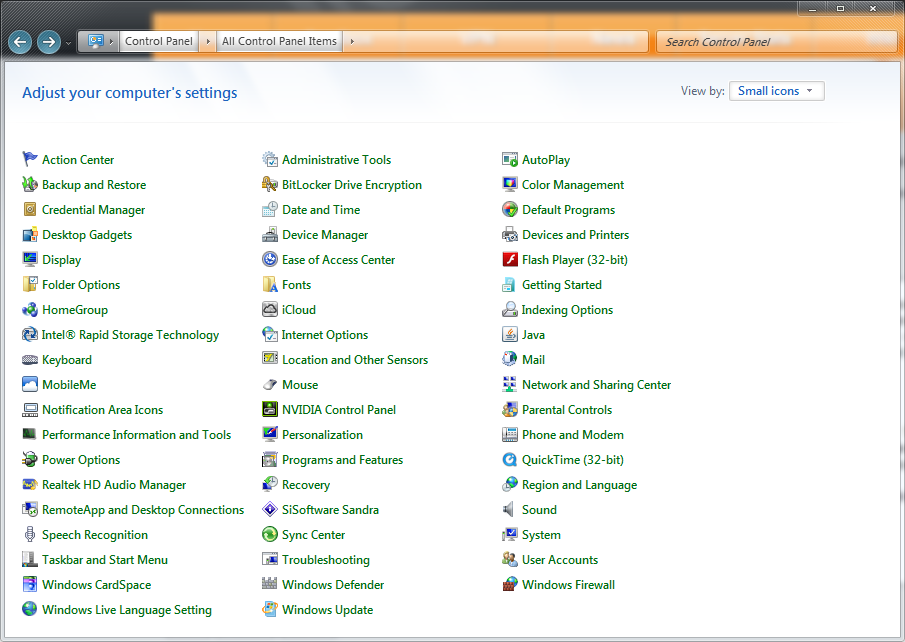Open Parental Controls link
905x642 pixels.
(567, 409)
